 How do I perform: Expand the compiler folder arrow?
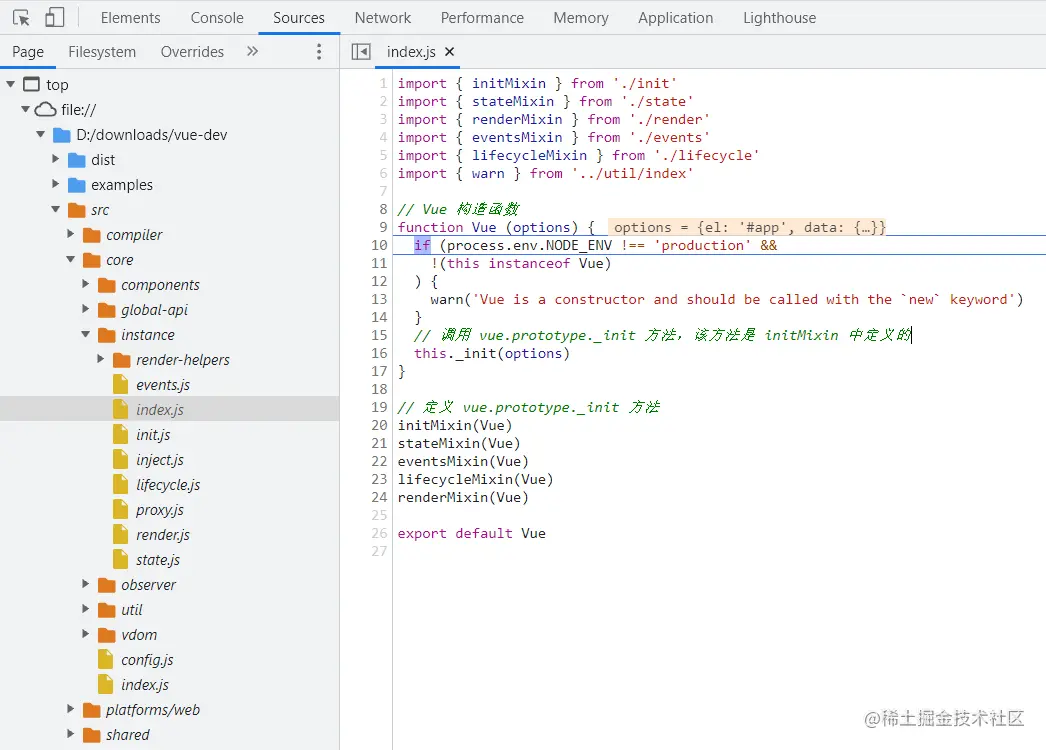(x=71, y=234)
